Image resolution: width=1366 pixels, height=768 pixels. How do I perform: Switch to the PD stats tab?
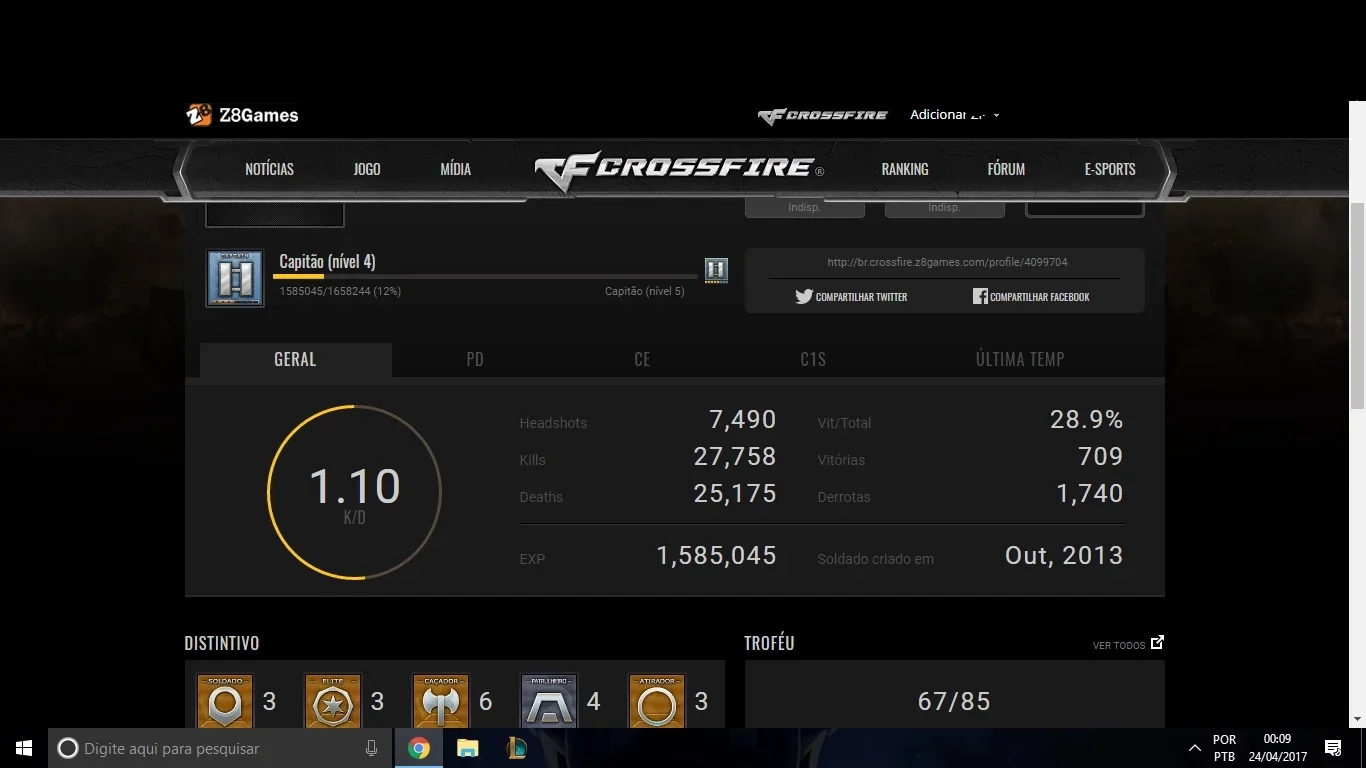475,359
